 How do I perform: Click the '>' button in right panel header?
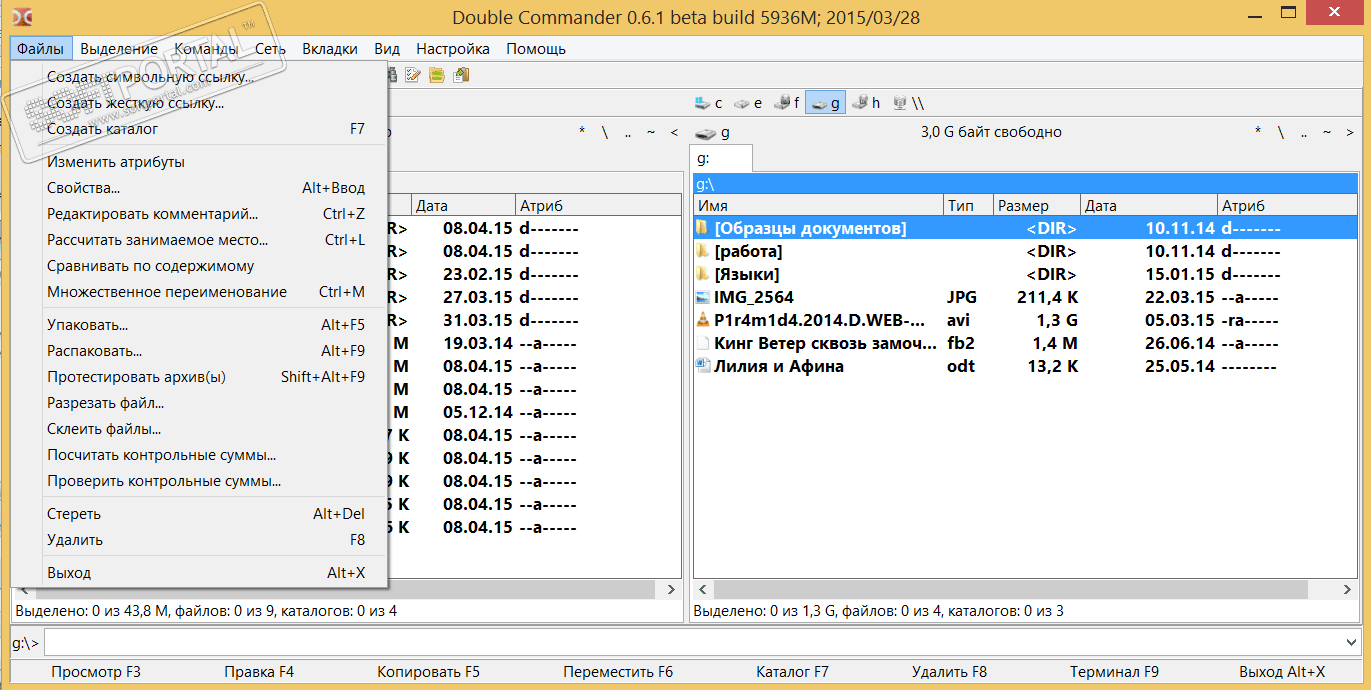coord(1350,132)
